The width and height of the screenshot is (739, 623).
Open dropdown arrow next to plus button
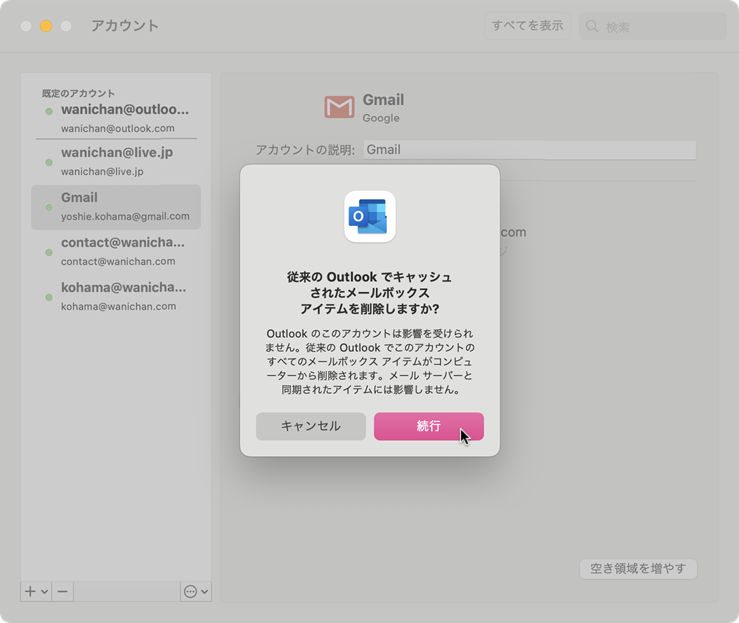pos(44,591)
